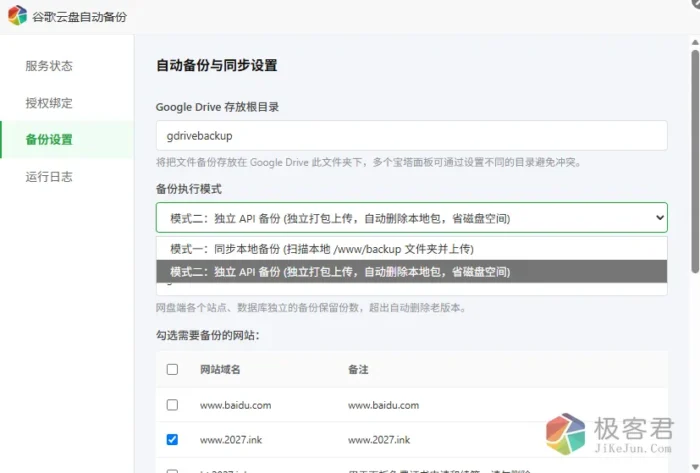Choose 模式一 同步本地备份 option
The image size is (700, 473).
(412, 249)
